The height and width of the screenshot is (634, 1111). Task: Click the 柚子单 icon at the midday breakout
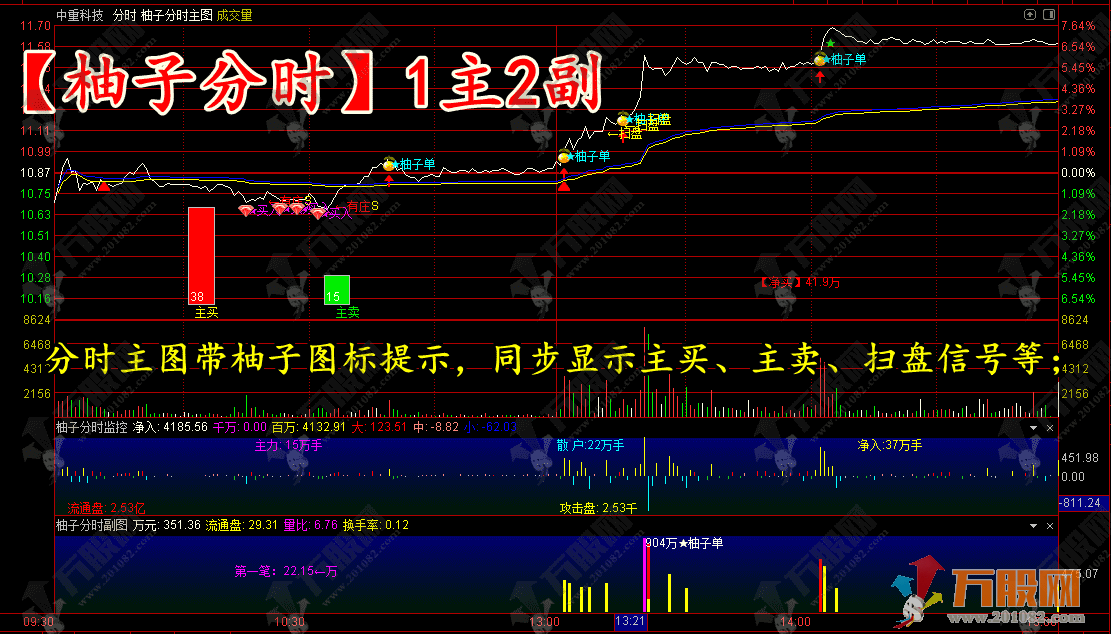point(564,156)
